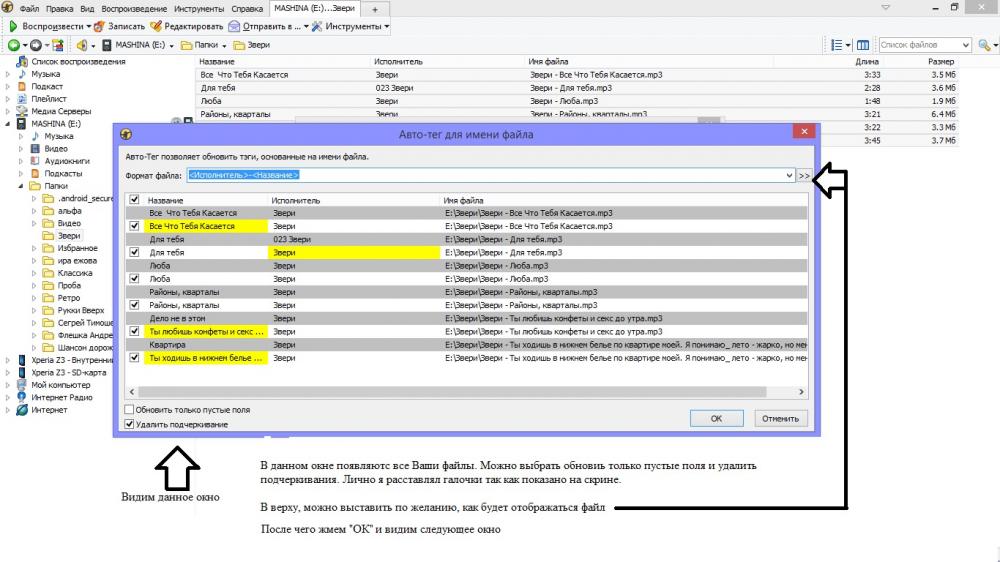Click the magnifier search icon
The image size is (1000, 562).
pos(984,45)
